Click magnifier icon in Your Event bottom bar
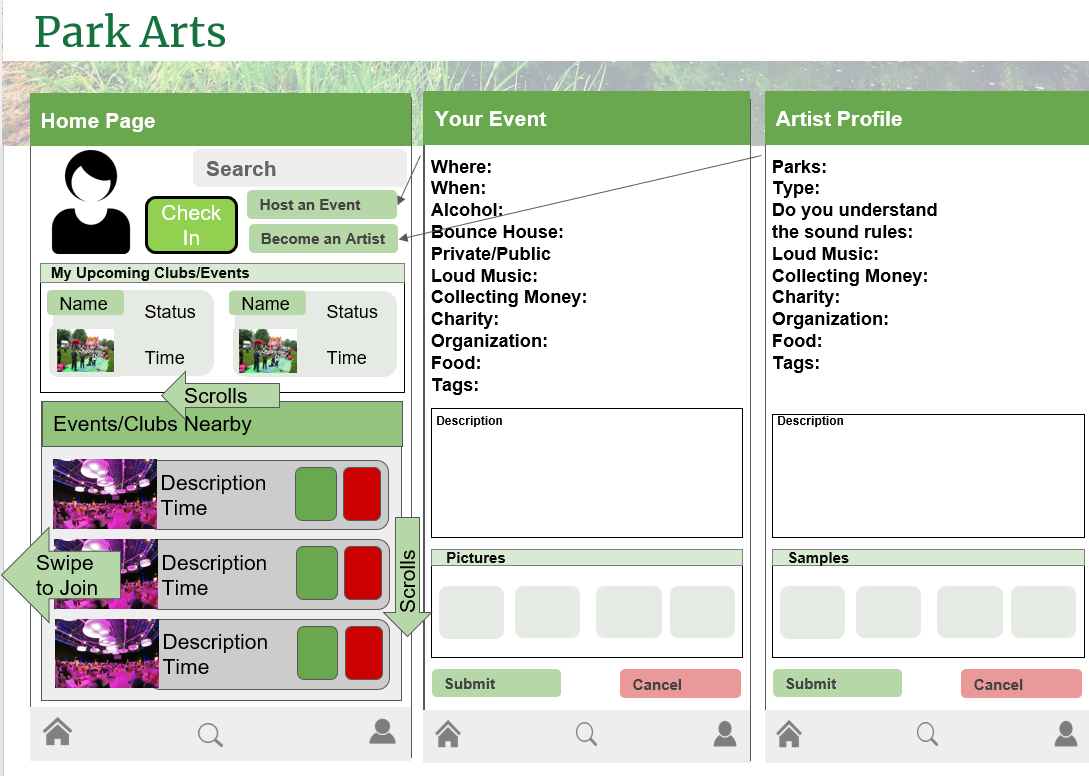Image resolution: width=1089 pixels, height=776 pixels. pyautogui.click(x=587, y=735)
